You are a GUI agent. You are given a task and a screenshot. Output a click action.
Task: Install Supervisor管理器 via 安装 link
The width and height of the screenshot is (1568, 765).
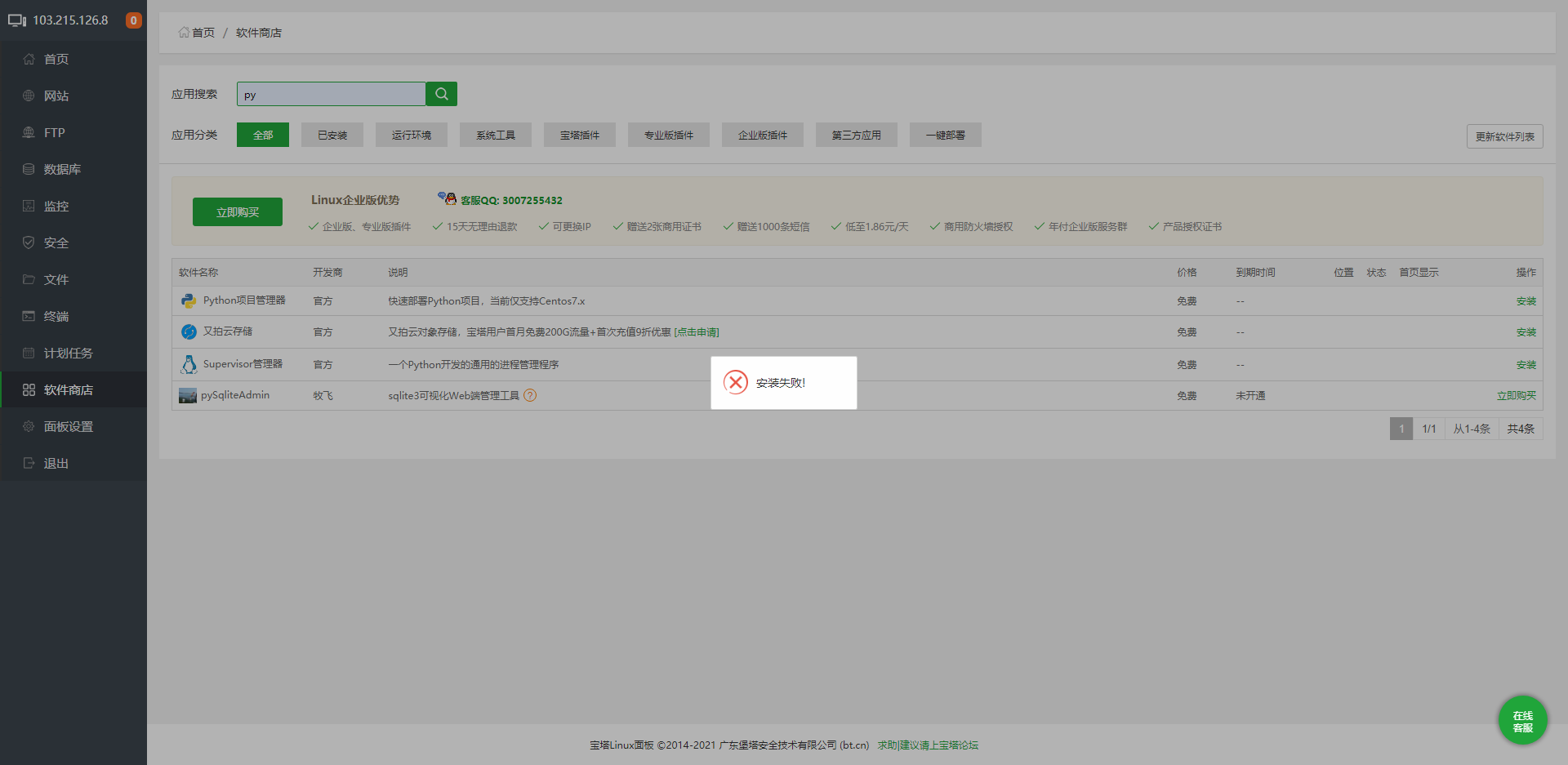click(1526, 365)
